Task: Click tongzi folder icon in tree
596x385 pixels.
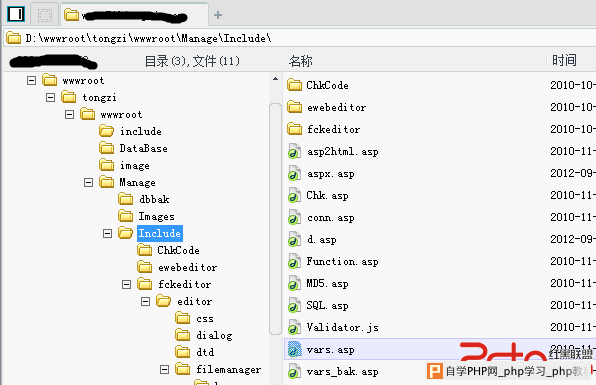Action: pos(69,97)
